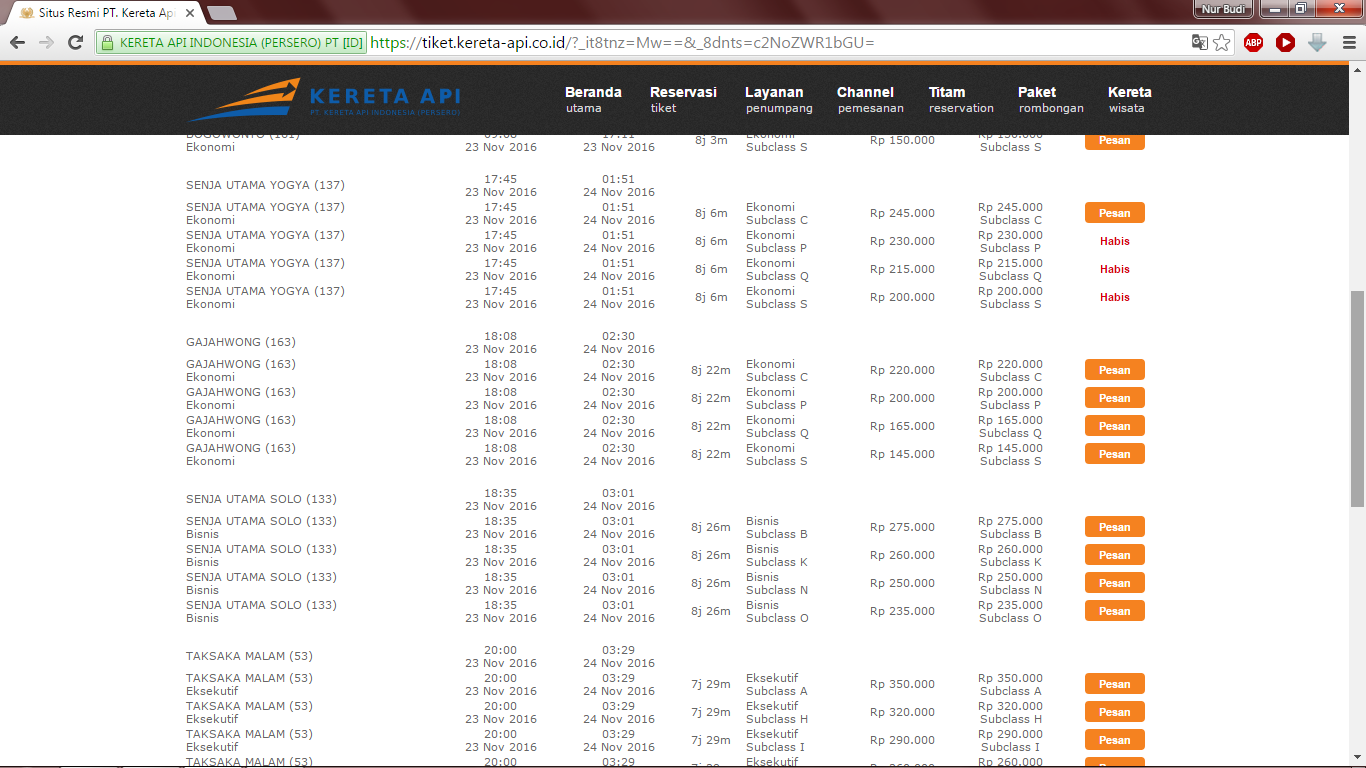The image size is (1366, 768).
Task: Click the browser Back arrow
Action: tap(17, 42)
